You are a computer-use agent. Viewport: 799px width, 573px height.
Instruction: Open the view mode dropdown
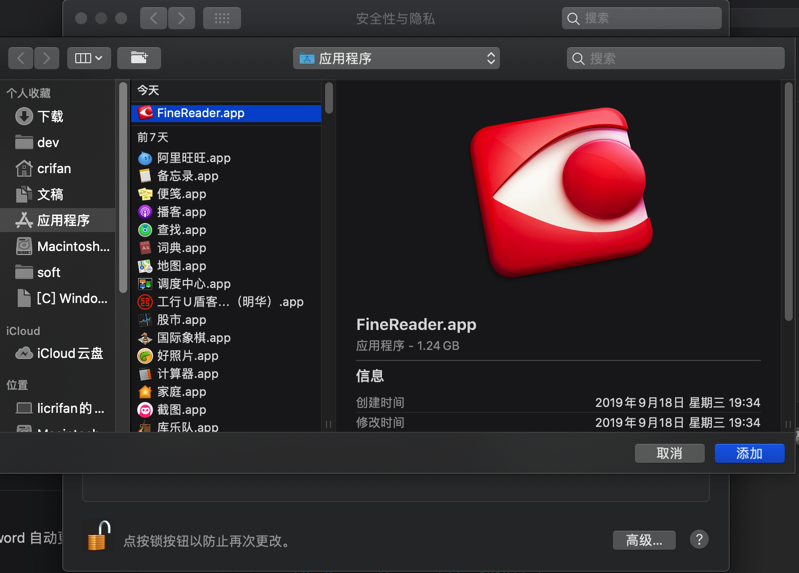pyautogui.click(x=89, y=58)
